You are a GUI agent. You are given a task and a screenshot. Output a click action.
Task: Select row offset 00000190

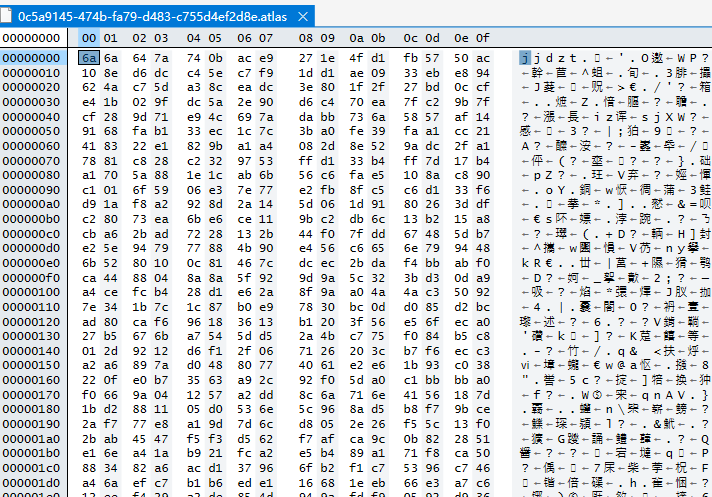(31, 424)
